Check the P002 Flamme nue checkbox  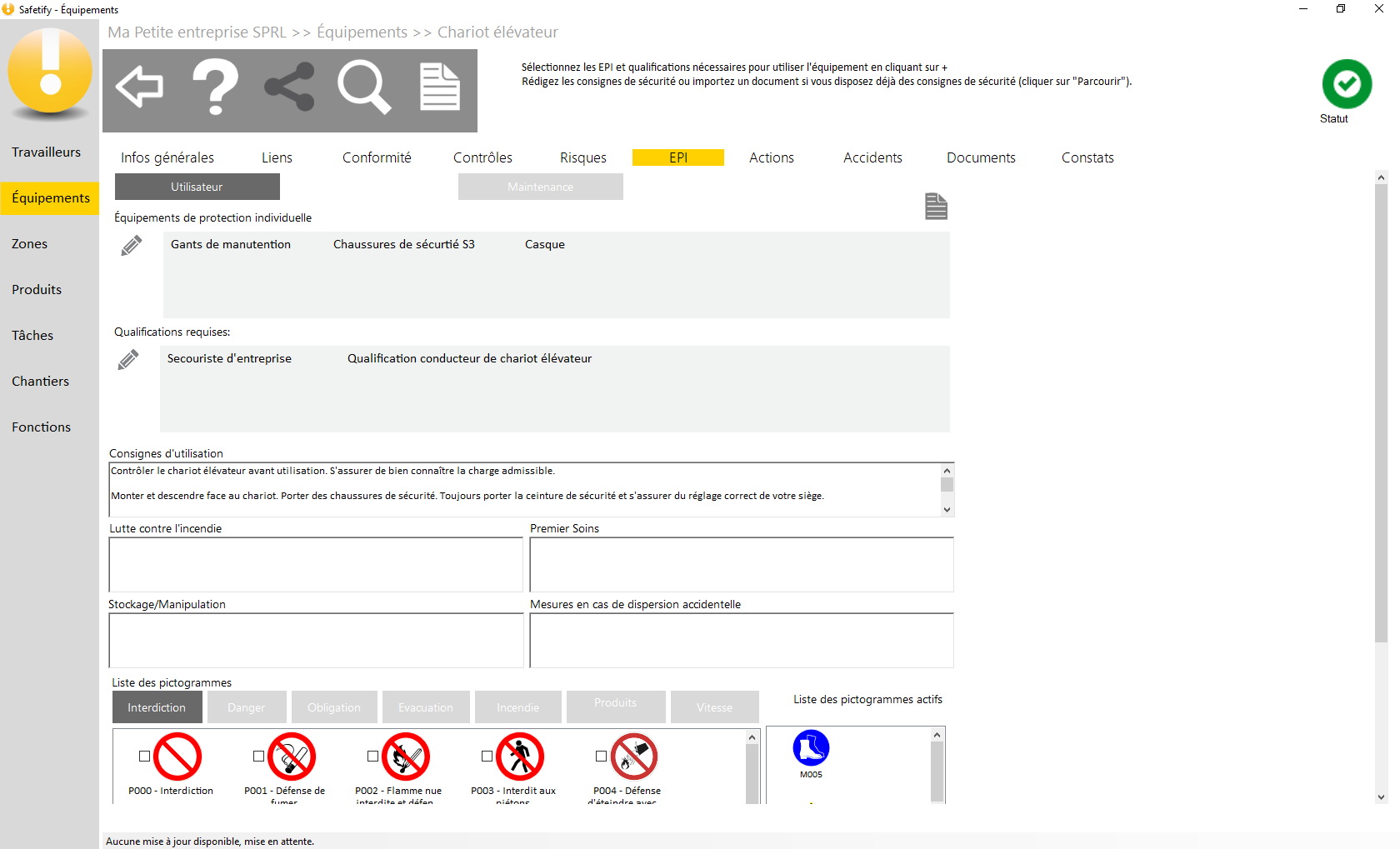[372, 757]
